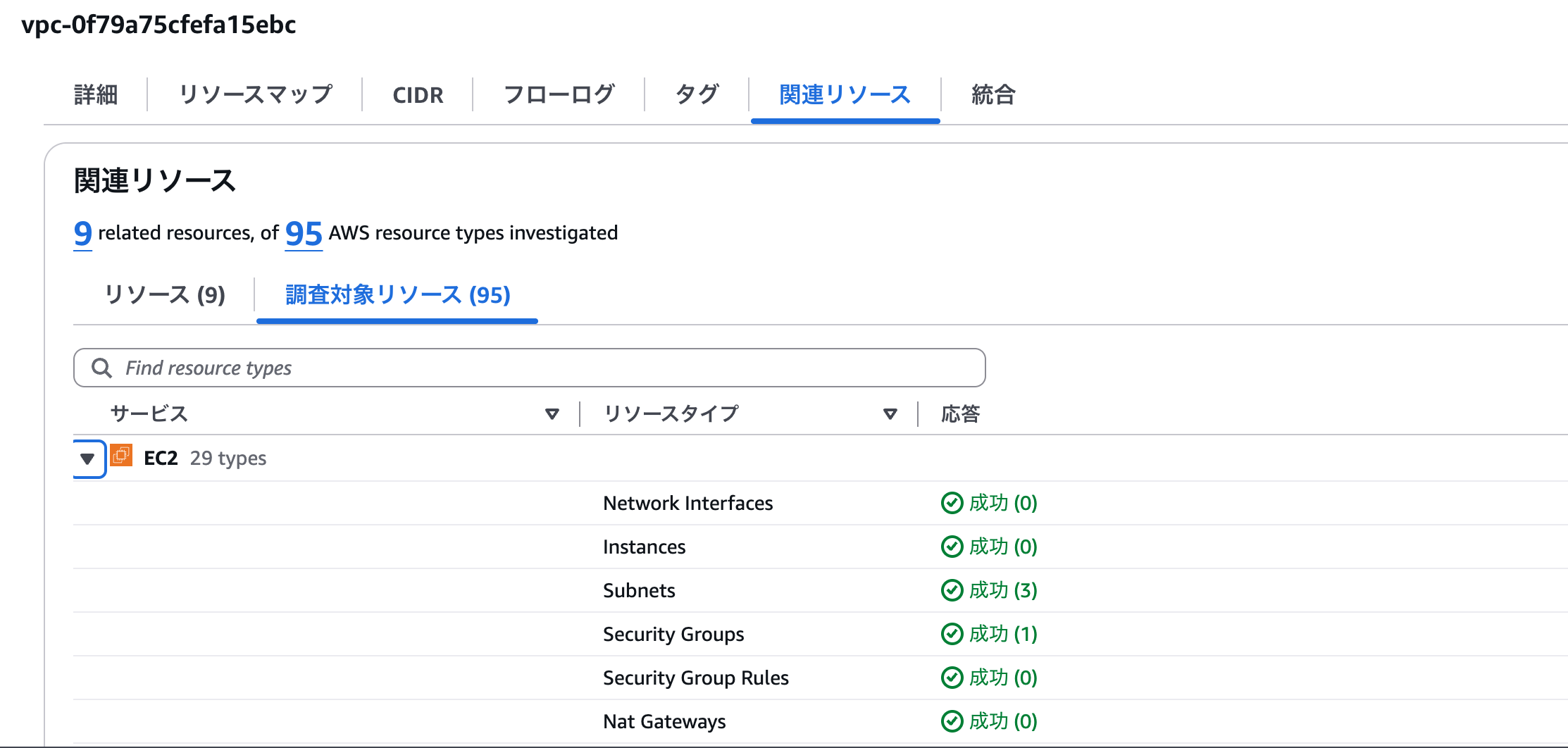Select the フローログ tab

pyautogui.click(x=559, y=94)
